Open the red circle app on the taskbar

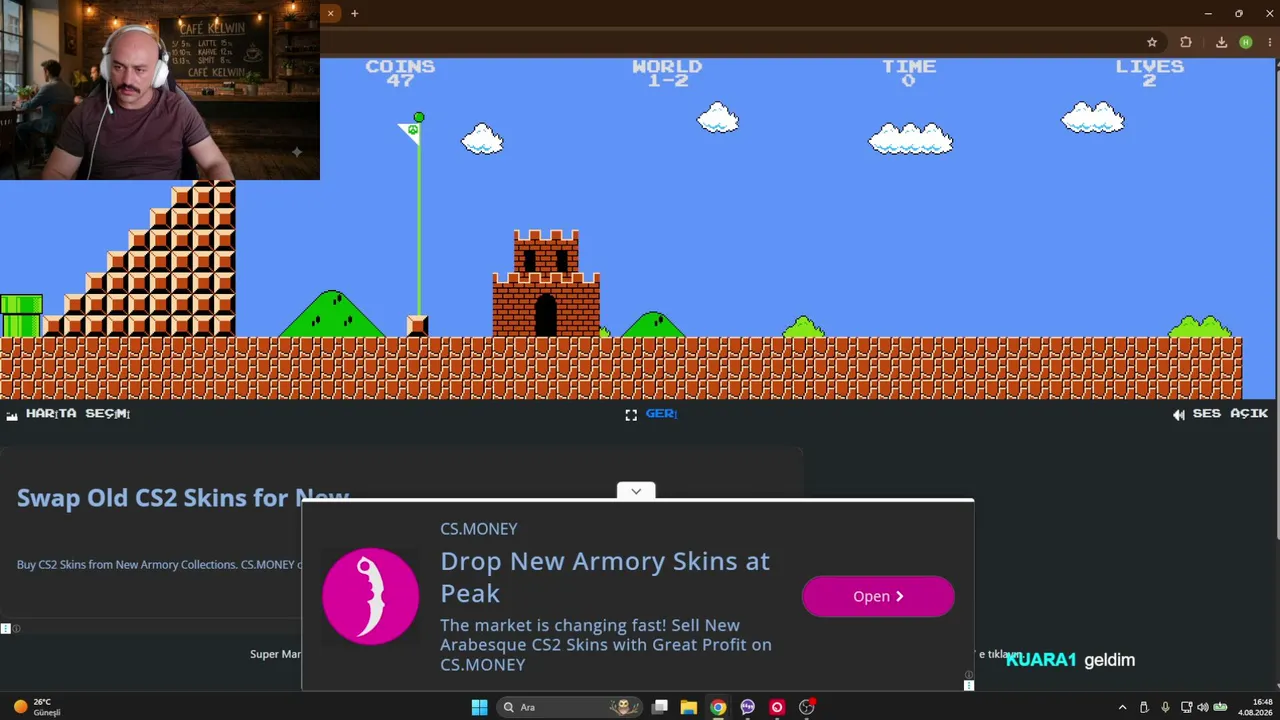[x=777, y=707]
